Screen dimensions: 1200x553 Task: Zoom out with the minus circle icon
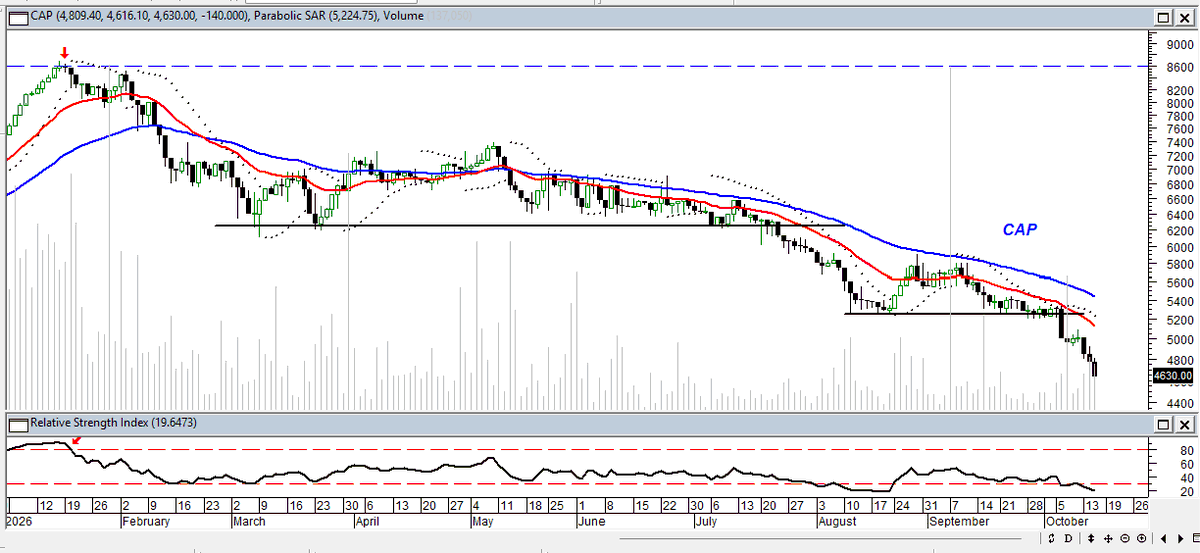click(x=1125, y=538)
